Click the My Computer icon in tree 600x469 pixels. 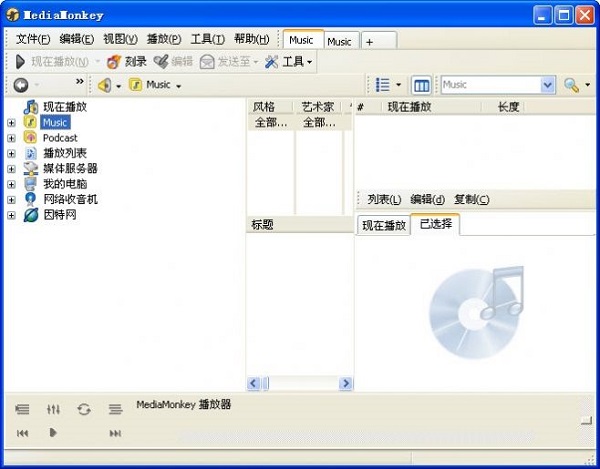tap(30, 184)
